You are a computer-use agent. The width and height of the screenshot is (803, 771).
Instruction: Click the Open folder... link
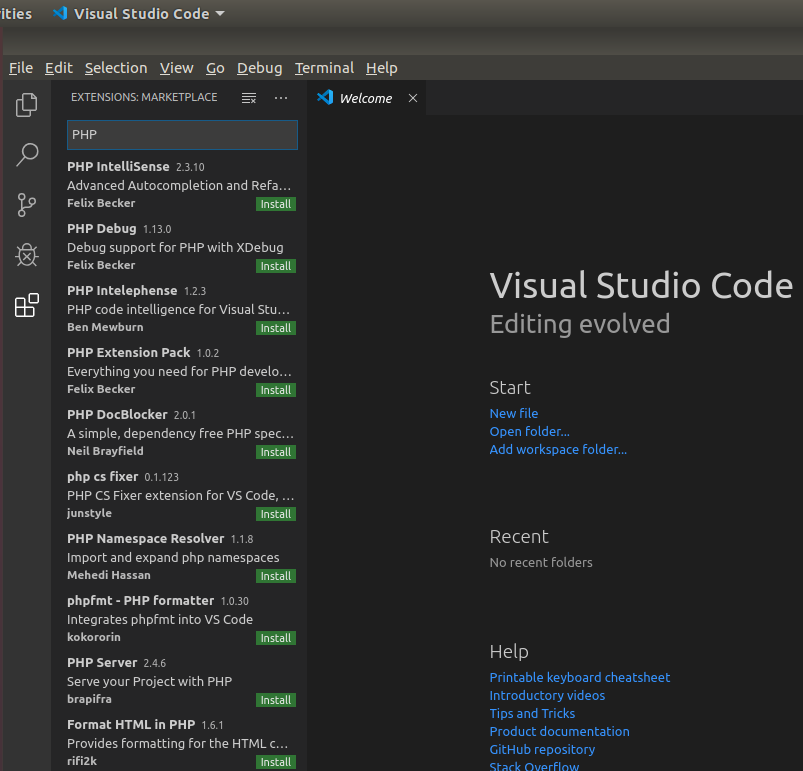[x=530, y=431]
